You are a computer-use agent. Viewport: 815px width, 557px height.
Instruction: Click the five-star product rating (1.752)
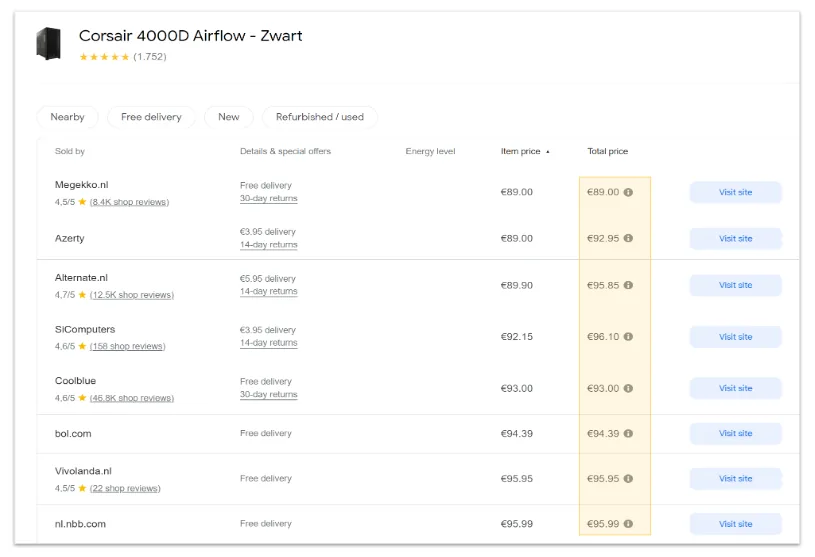click(x=123, y=57)
